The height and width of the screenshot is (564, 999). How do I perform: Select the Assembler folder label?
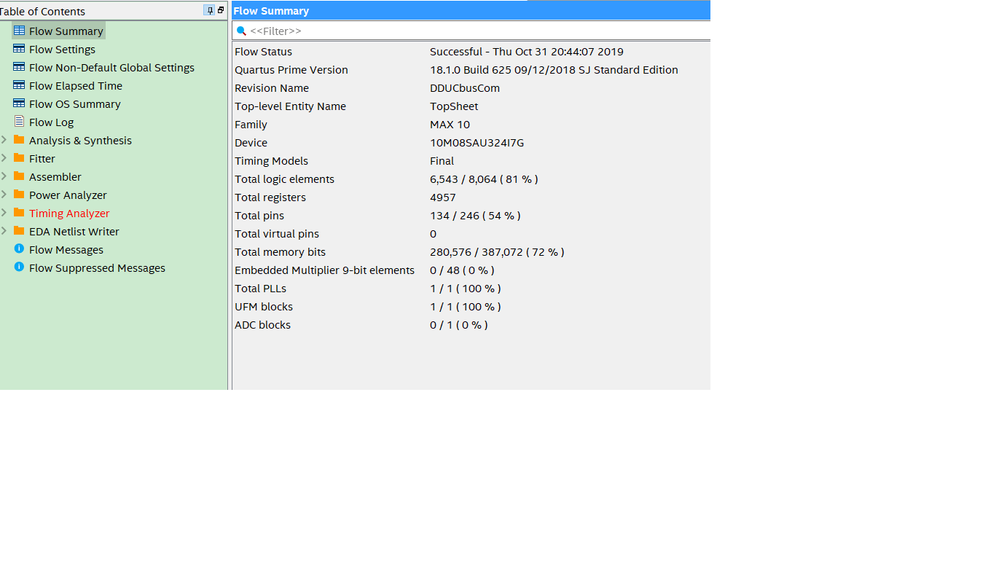pyautogui.click(x=55, y=177)
